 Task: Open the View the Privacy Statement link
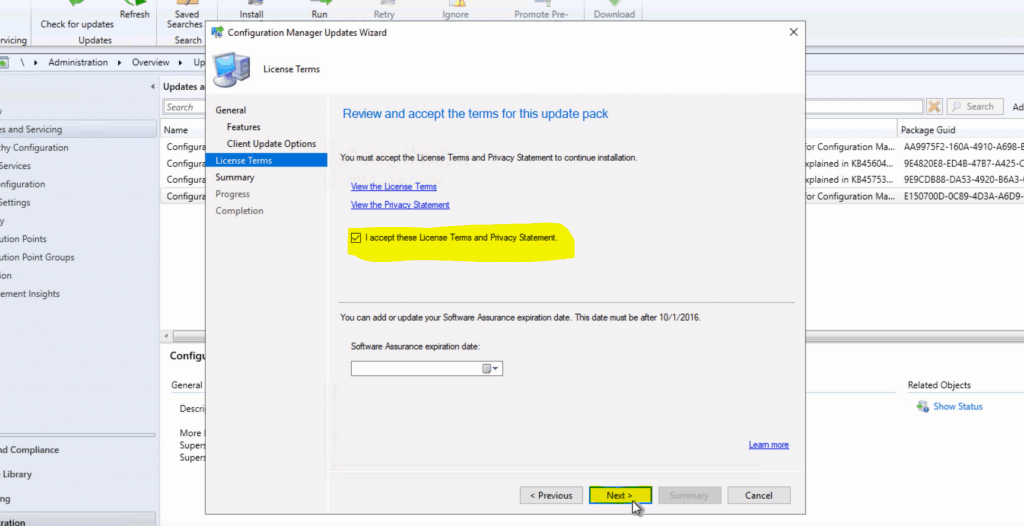click(400, 205)
